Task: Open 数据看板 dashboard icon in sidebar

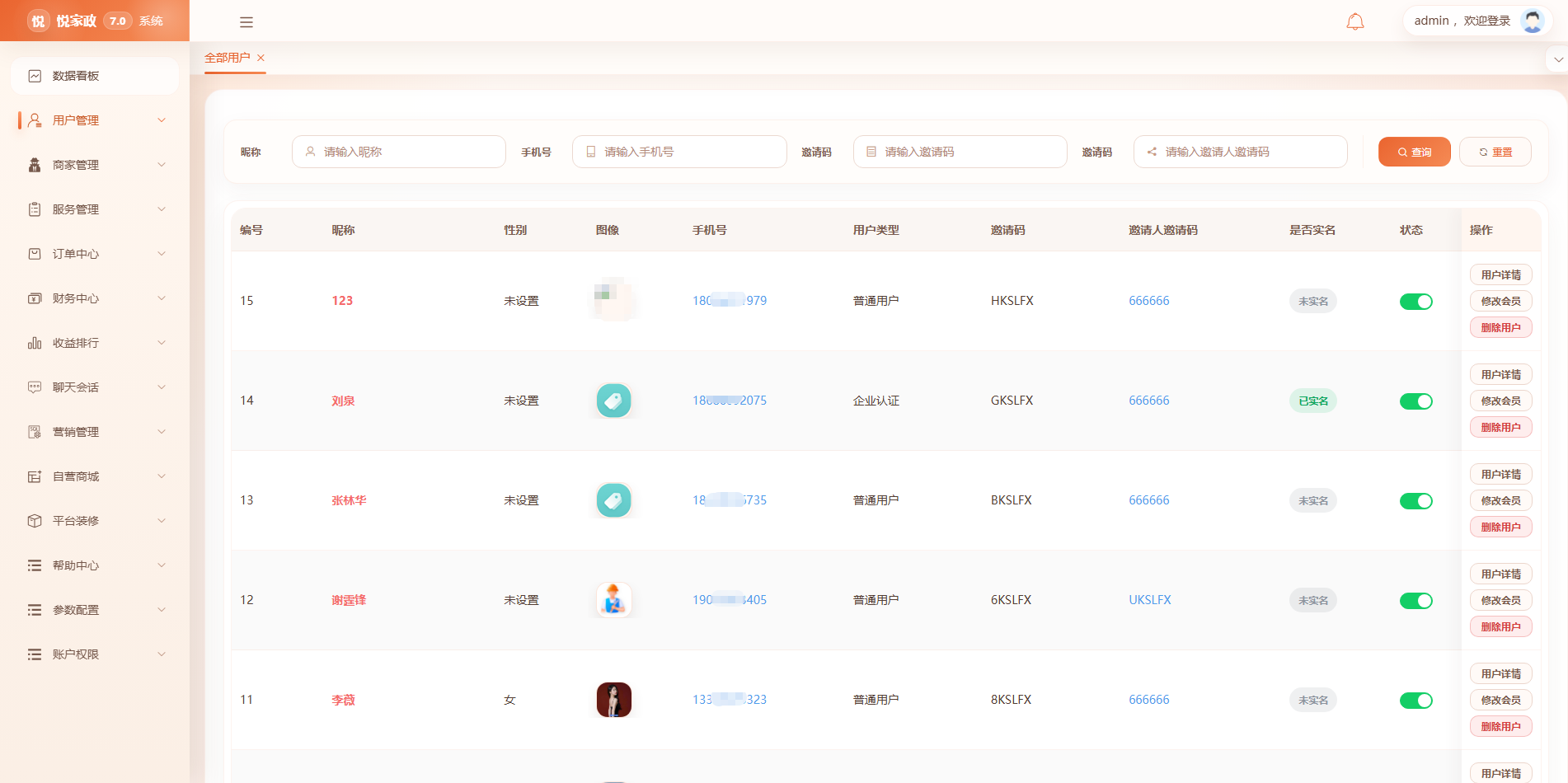Action: click(35, 76)
